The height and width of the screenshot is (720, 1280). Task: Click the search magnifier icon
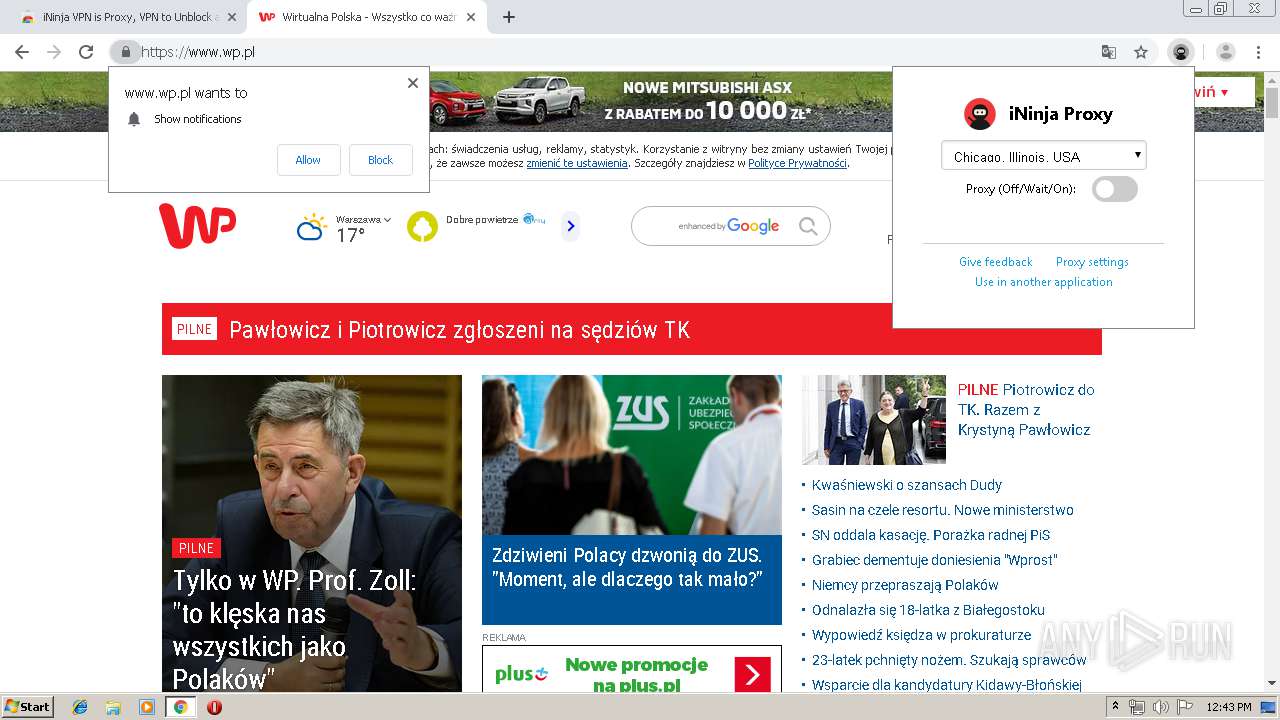point(808,227)
